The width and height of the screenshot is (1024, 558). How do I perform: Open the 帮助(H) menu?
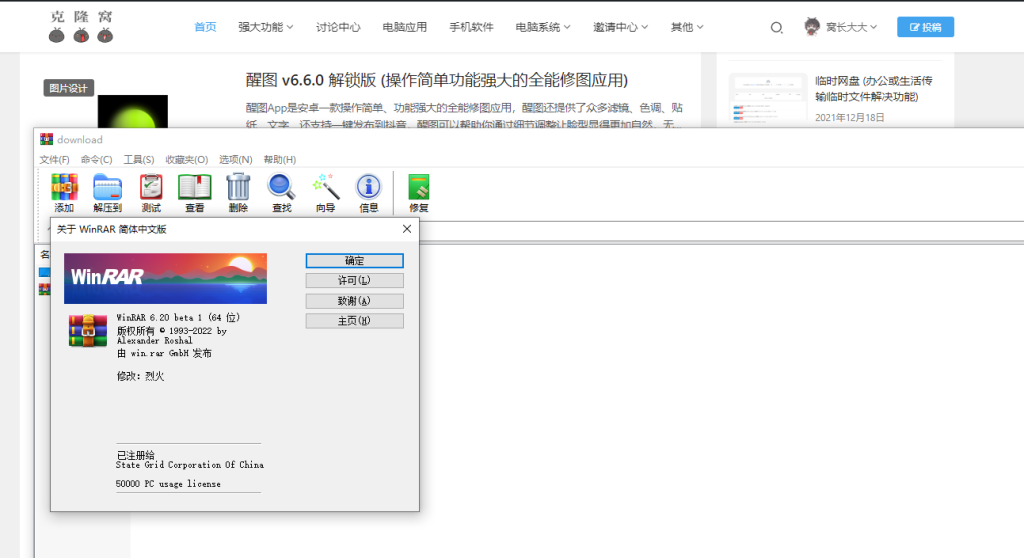click(x=280, y=159)
